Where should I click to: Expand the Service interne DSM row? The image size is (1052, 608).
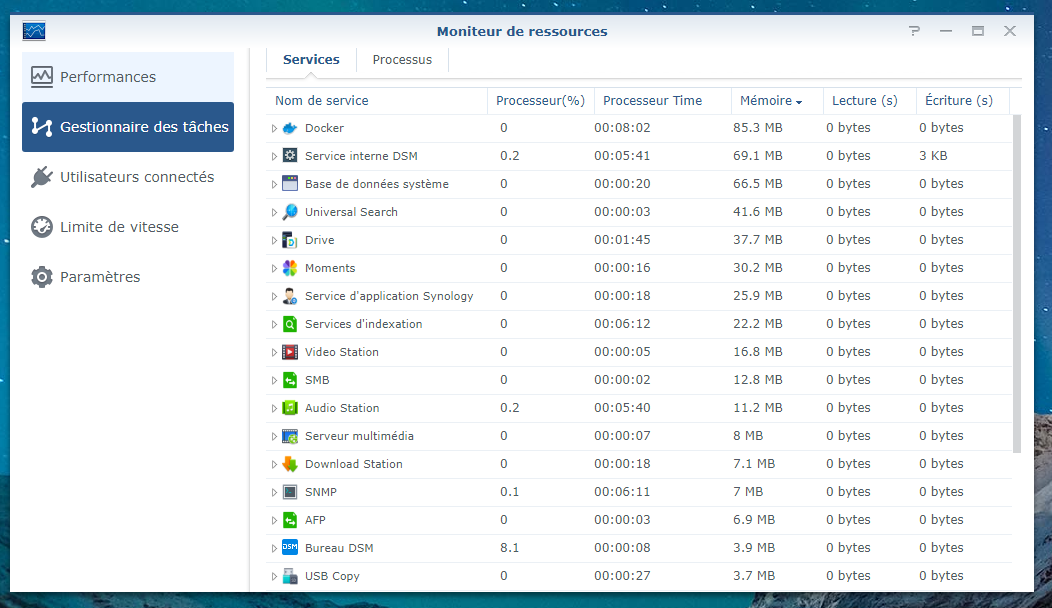[274, 156]
